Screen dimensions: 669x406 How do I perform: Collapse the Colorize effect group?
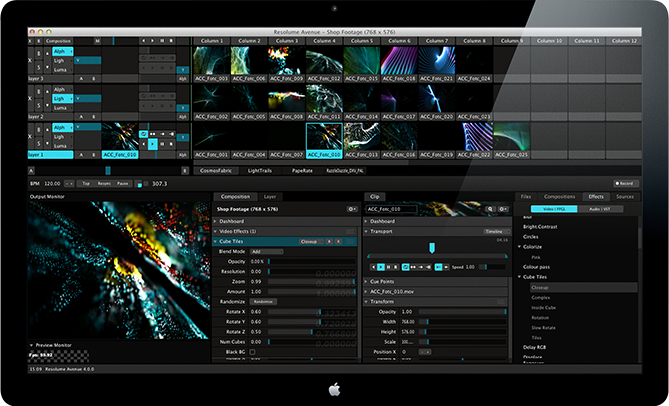520,247
